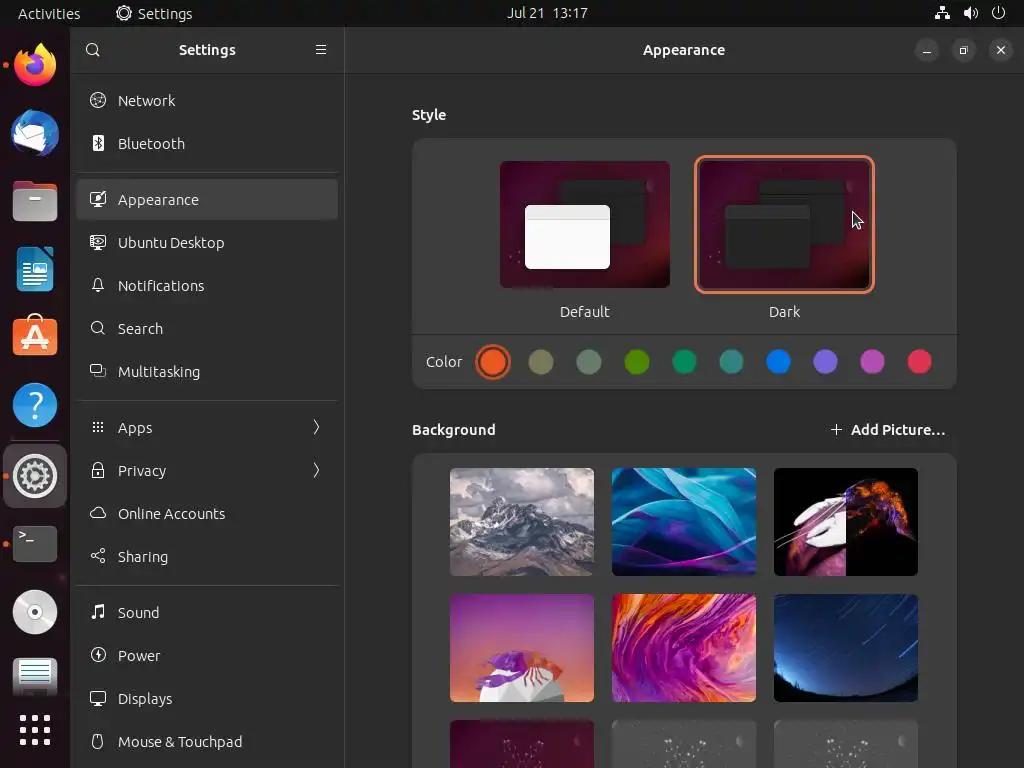Open the volume tray icon

coord(970,13)
